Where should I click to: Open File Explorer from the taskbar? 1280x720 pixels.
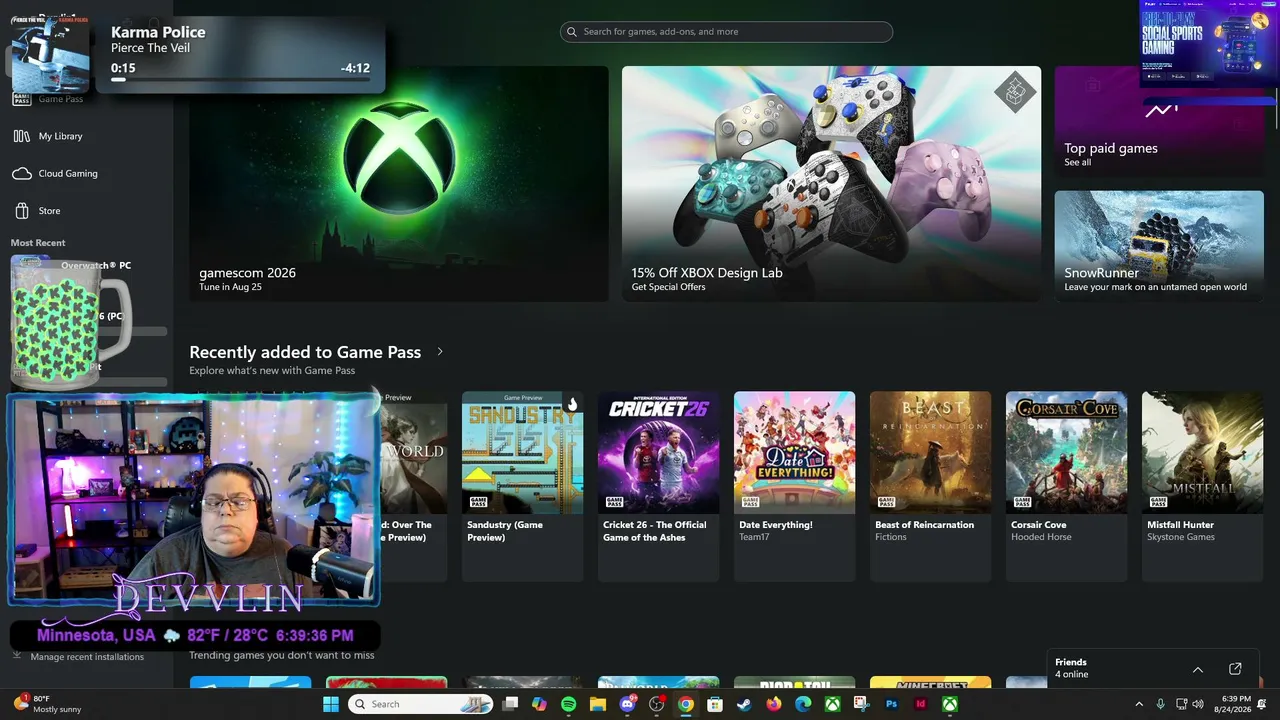click(x=598, y=704)
